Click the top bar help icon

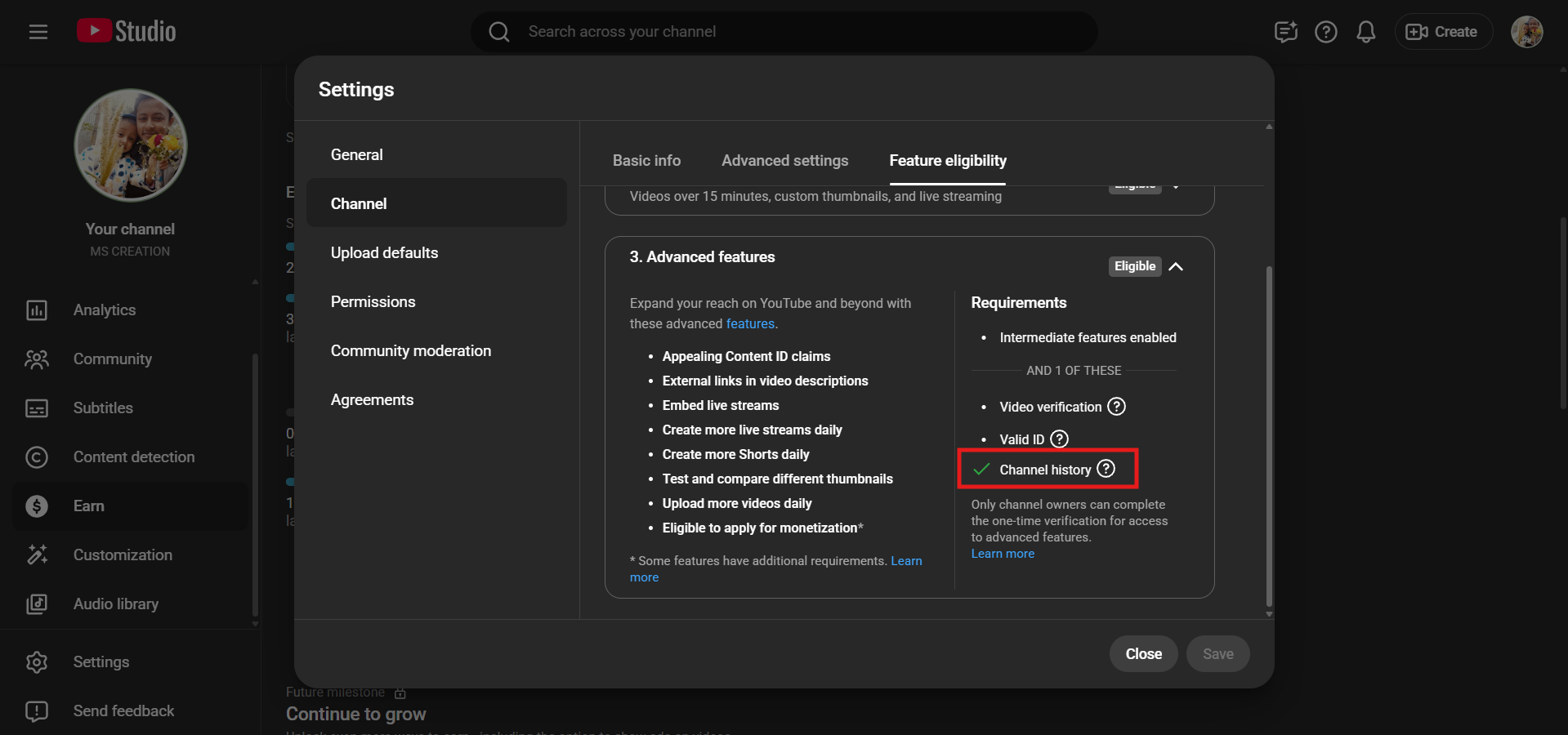tap(1325, 32)
